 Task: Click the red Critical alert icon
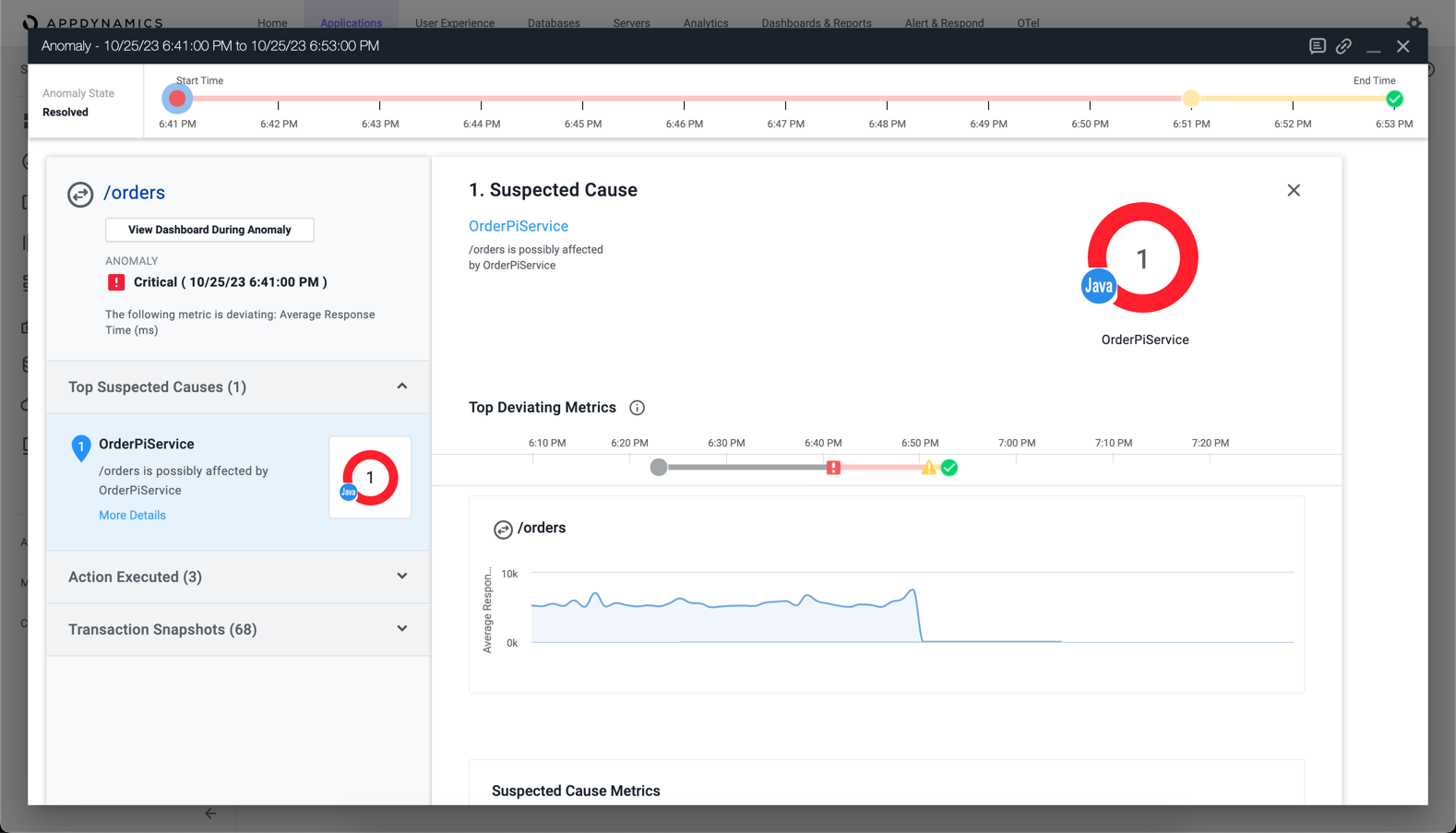pos(116,282)
